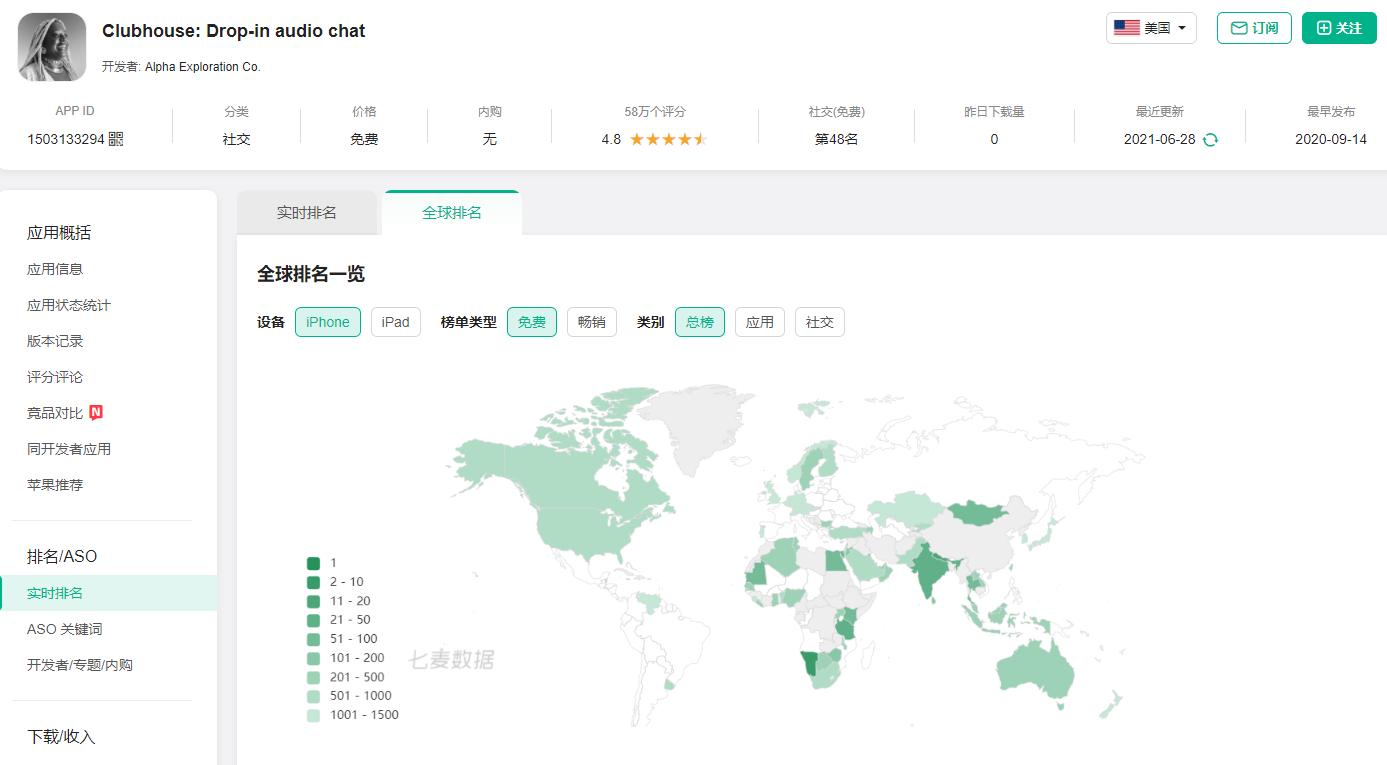
Task: Open ASO 关键词 in the sidebar
Action: click(x=64, y=629)
